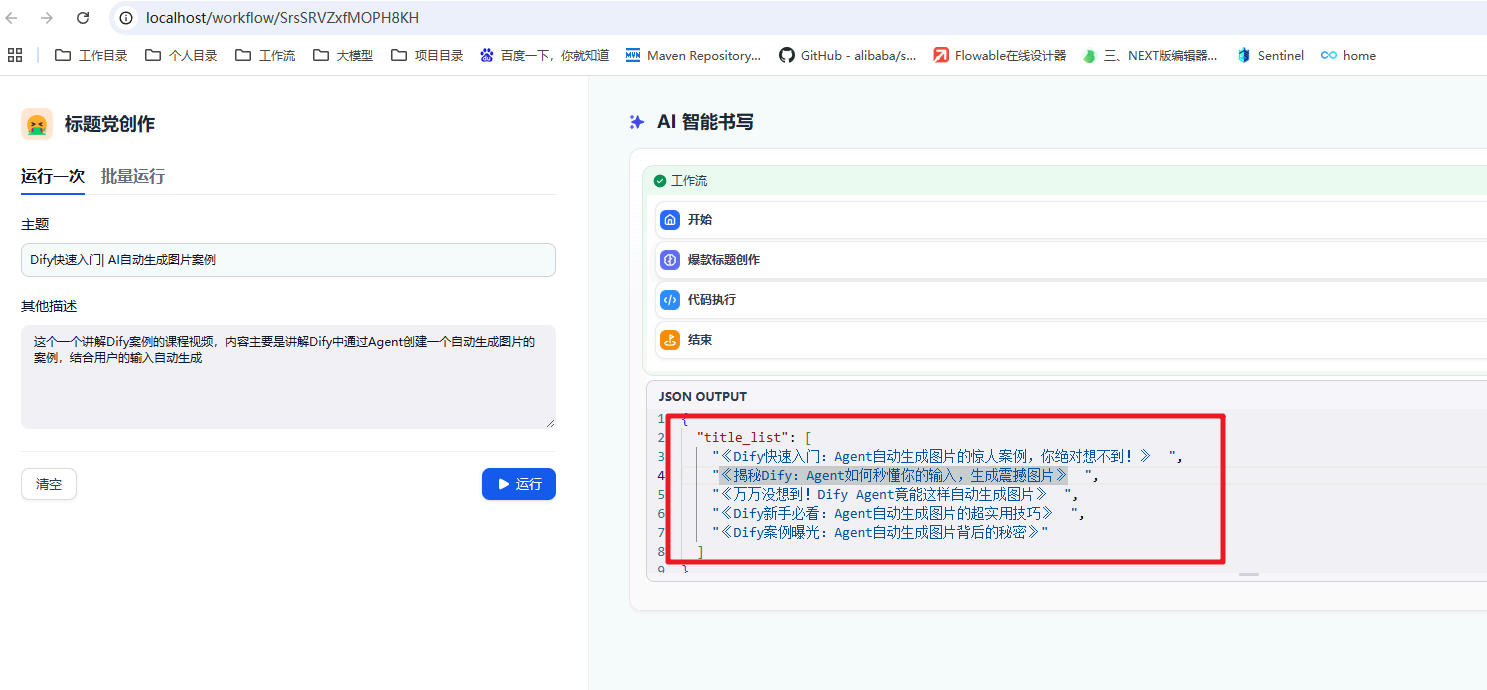Select the 运行一次 tab
The width and height of the screenshot is (1487, 690).
click(x=53, y=177)
